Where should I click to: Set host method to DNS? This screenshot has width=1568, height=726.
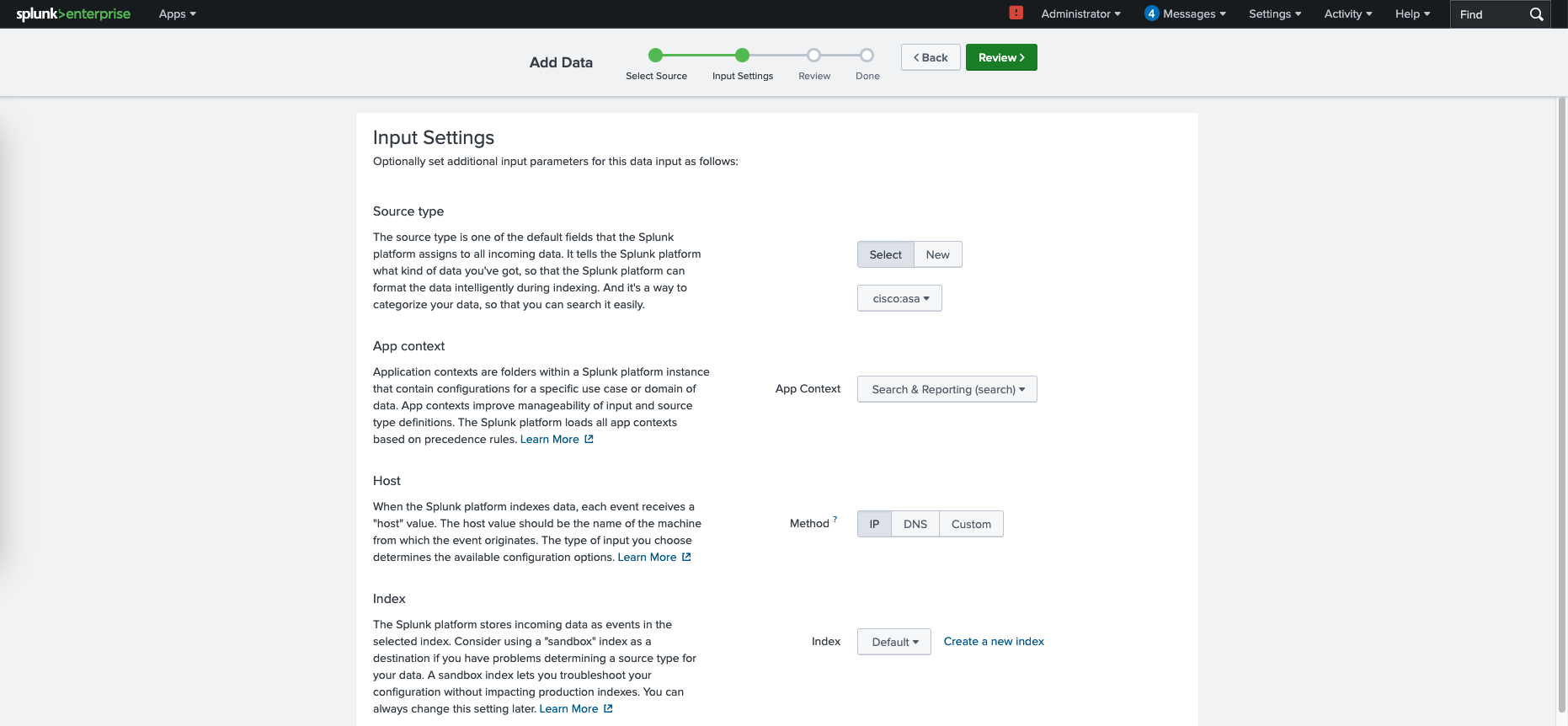(915, 524)
